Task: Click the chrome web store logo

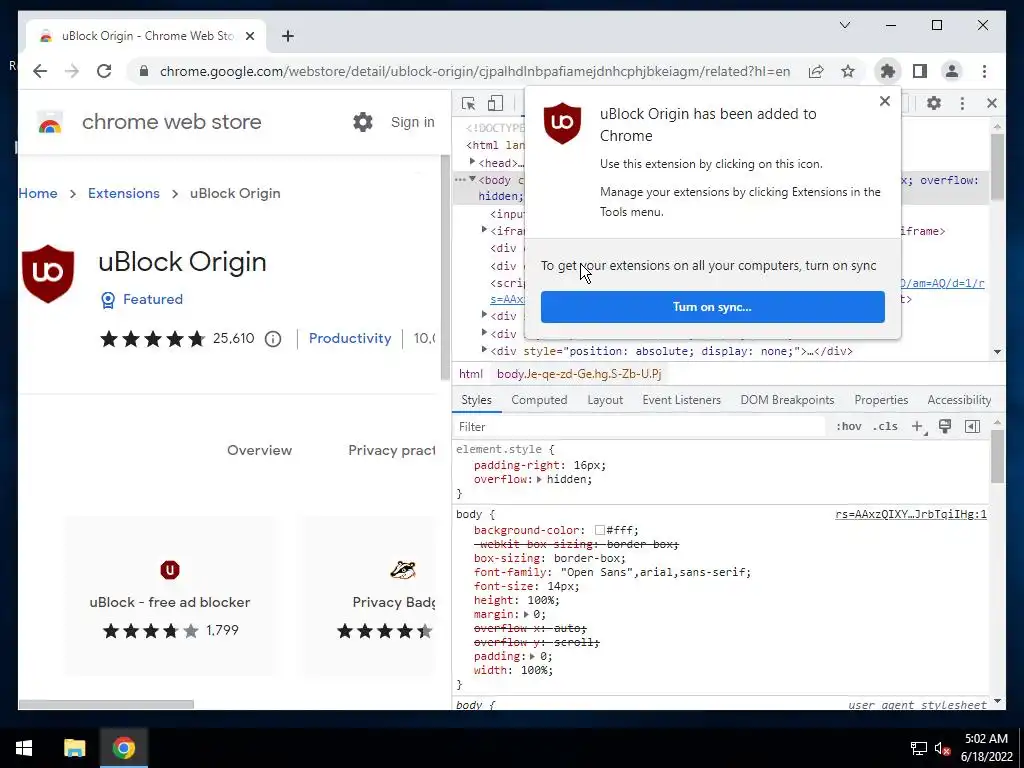Action: pos(50,122)
